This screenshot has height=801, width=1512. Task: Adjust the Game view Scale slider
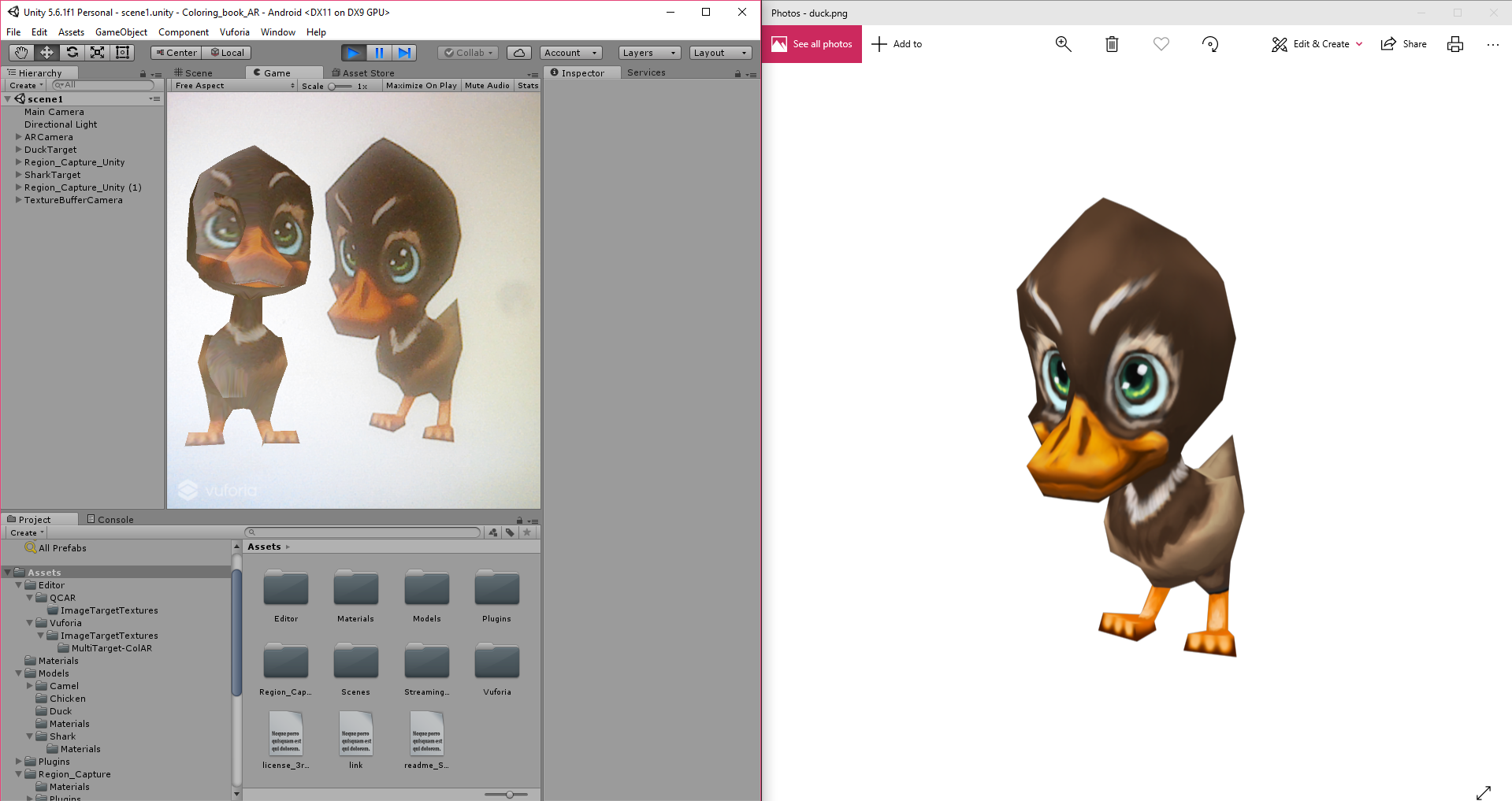click(x=340, y=87)
